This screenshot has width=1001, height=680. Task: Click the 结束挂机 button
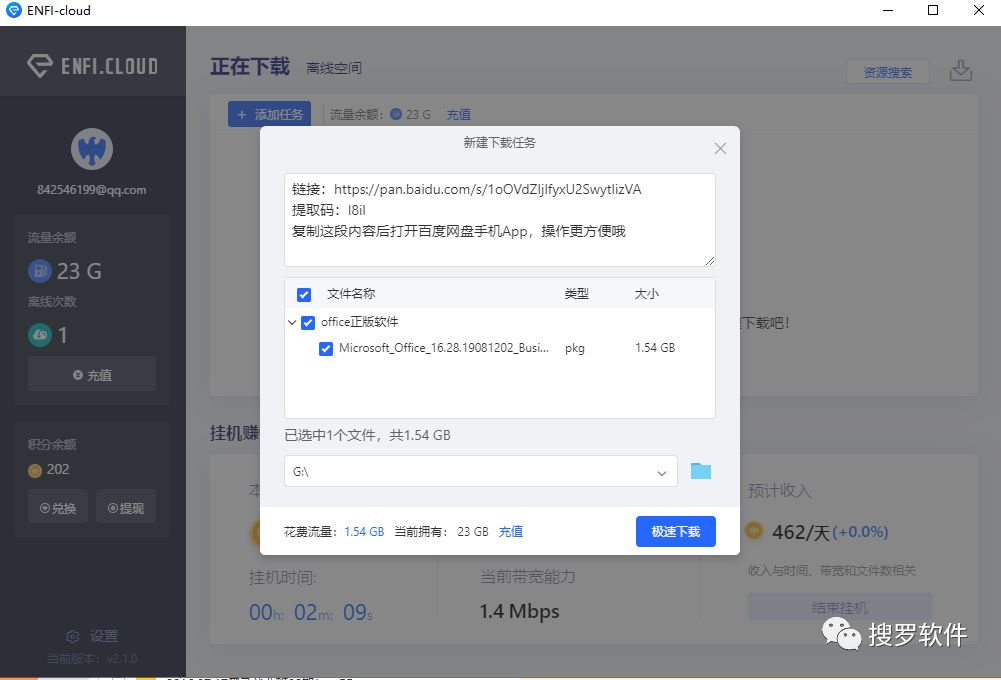[x=839, y=607]
